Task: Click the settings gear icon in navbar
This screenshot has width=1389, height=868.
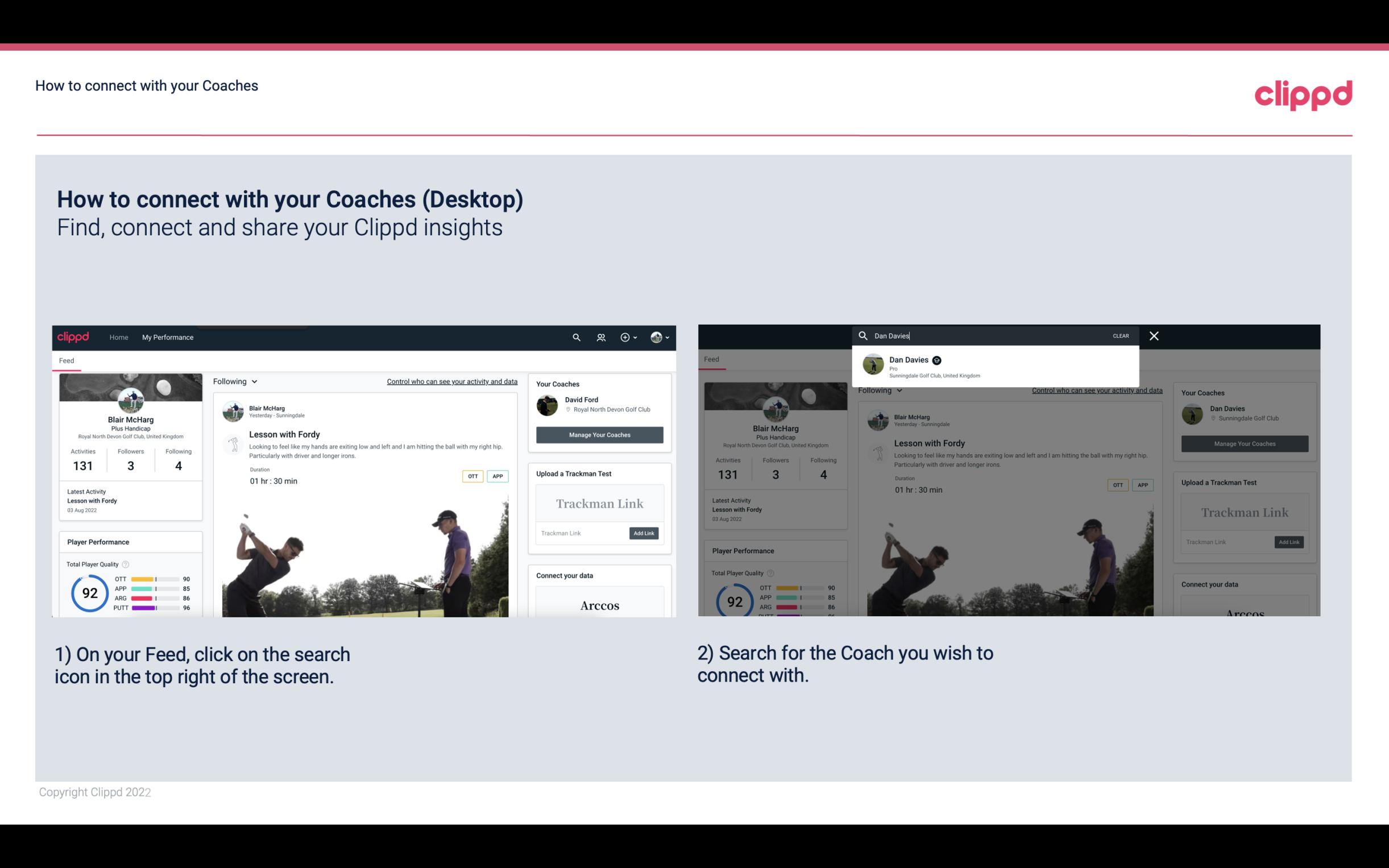Action: pos(626,337)
